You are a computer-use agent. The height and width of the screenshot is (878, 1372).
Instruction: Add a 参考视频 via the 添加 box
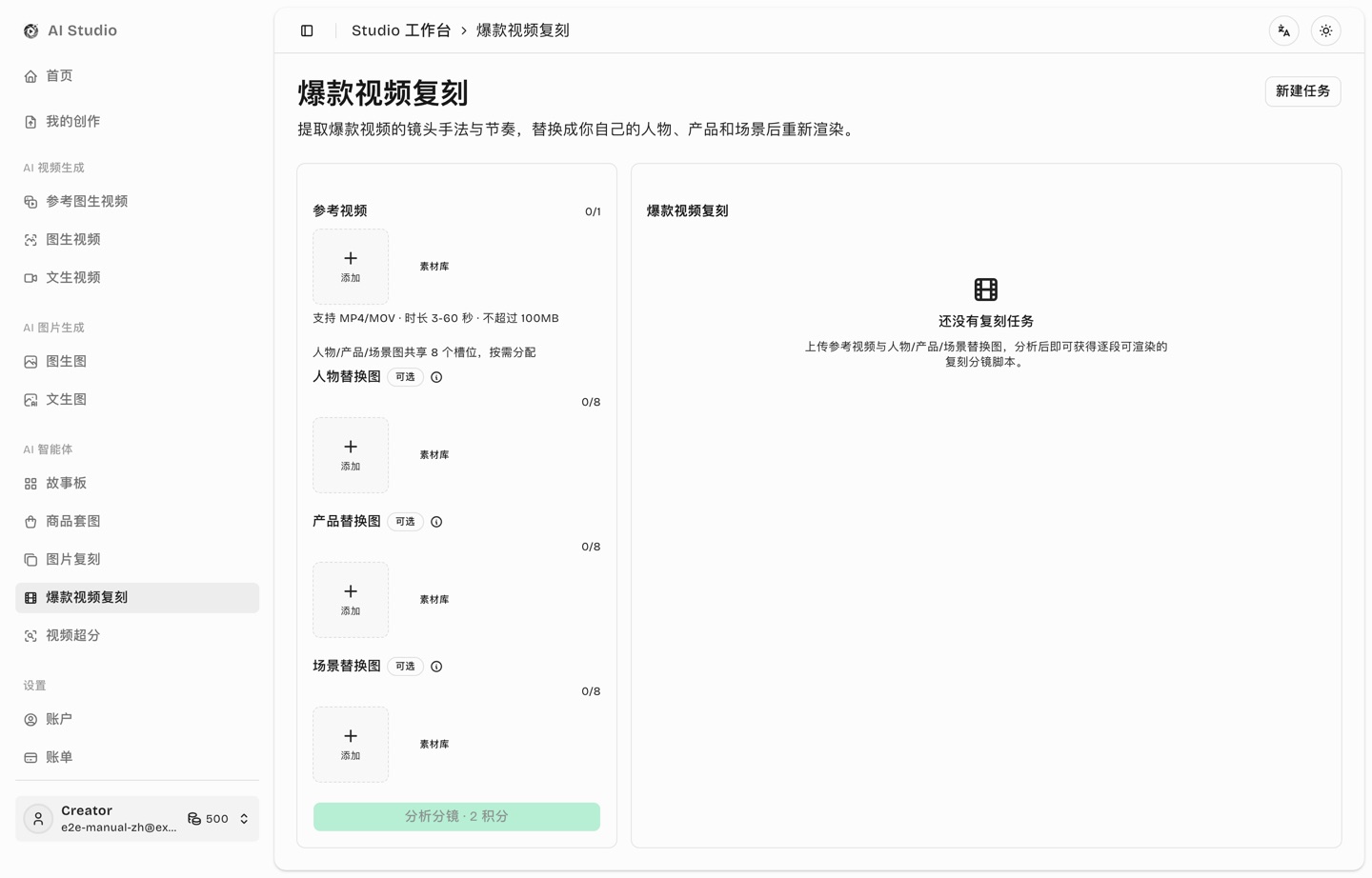(351, 267)
